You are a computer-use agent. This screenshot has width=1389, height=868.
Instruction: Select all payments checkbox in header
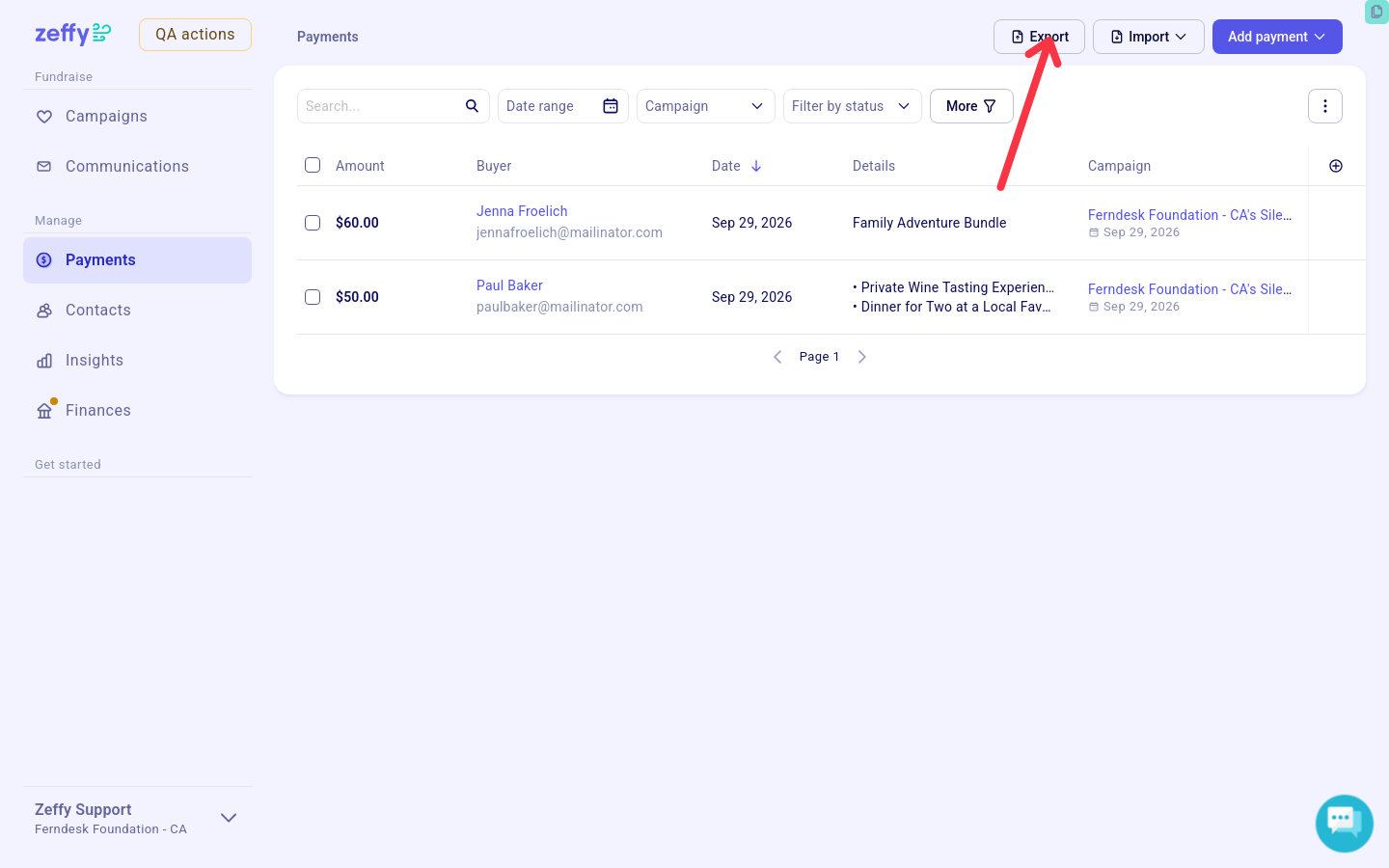pyautogui.click(x=313, y=165)
